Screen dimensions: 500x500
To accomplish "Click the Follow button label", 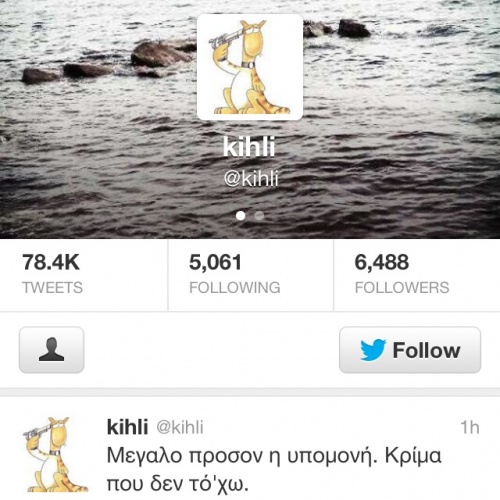I will pyautogui.click(x=426, y=350).
